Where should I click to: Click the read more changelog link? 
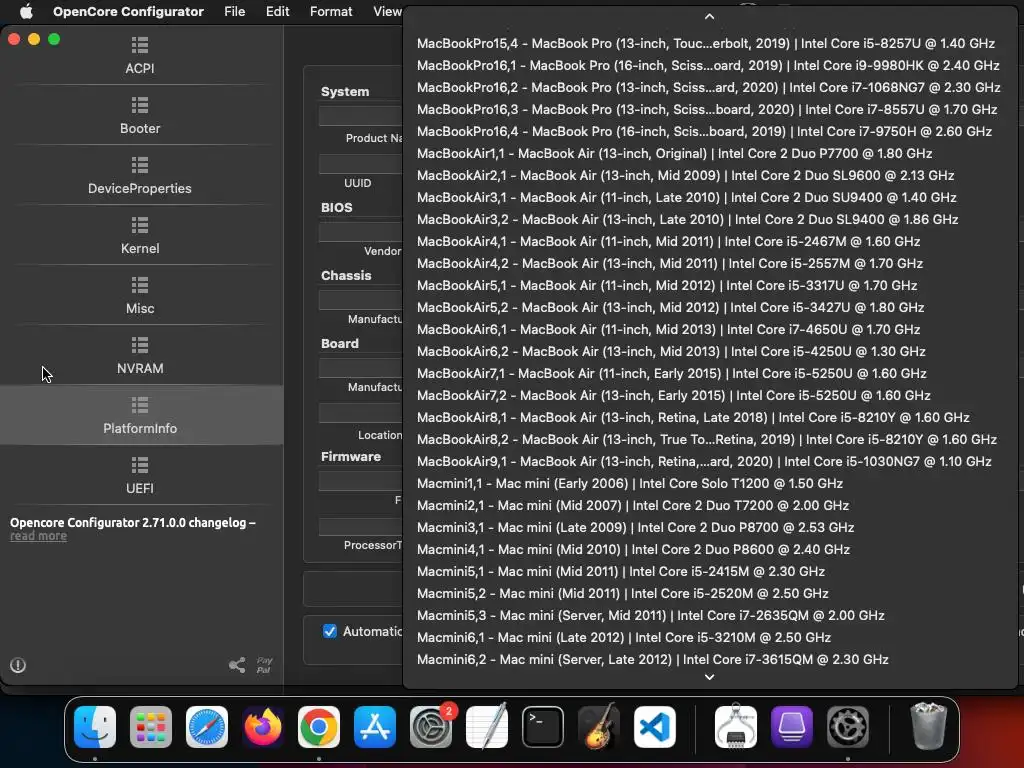[x=39, y=536]
